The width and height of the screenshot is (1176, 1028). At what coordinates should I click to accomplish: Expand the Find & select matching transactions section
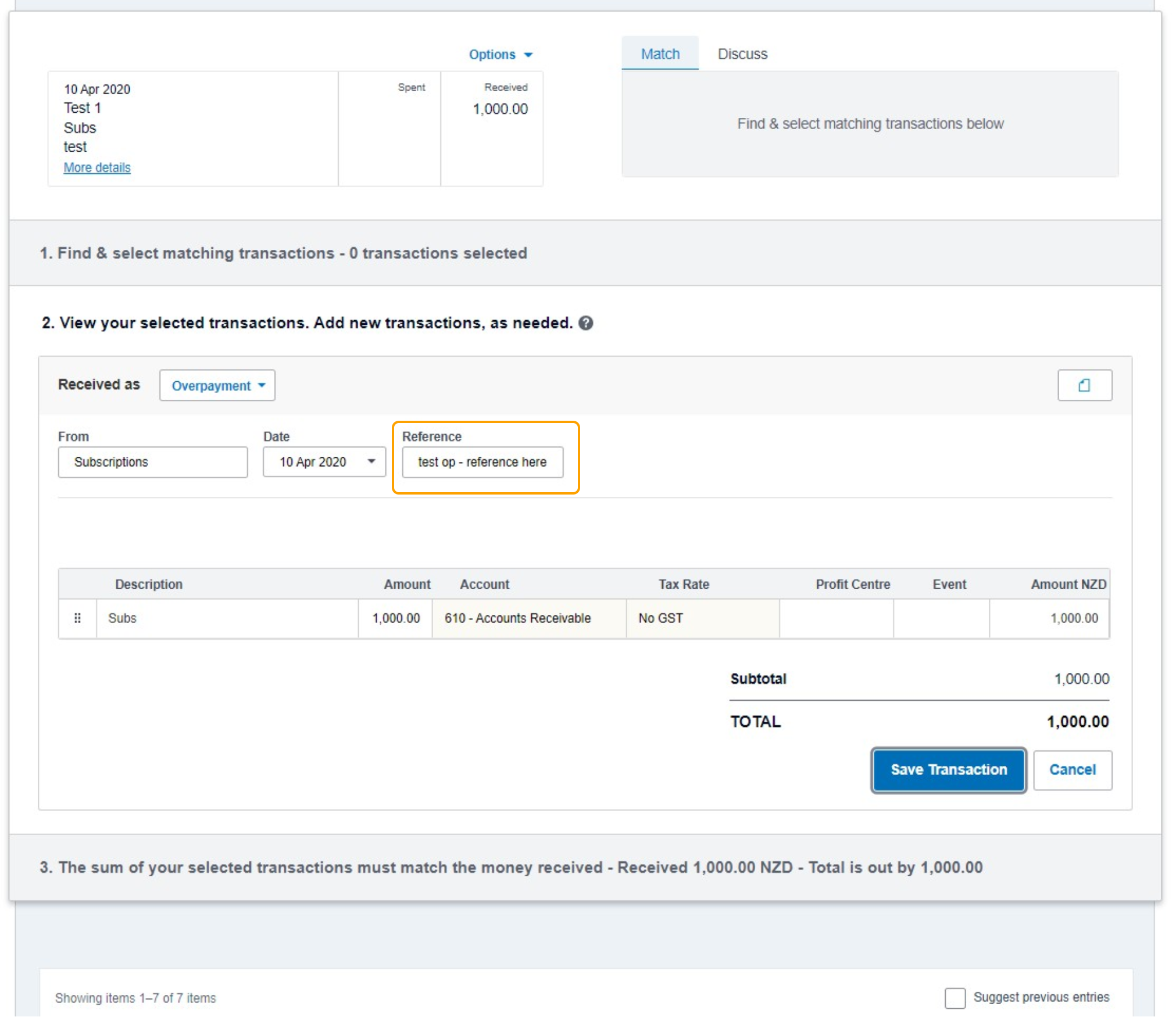tap(283, 253)
